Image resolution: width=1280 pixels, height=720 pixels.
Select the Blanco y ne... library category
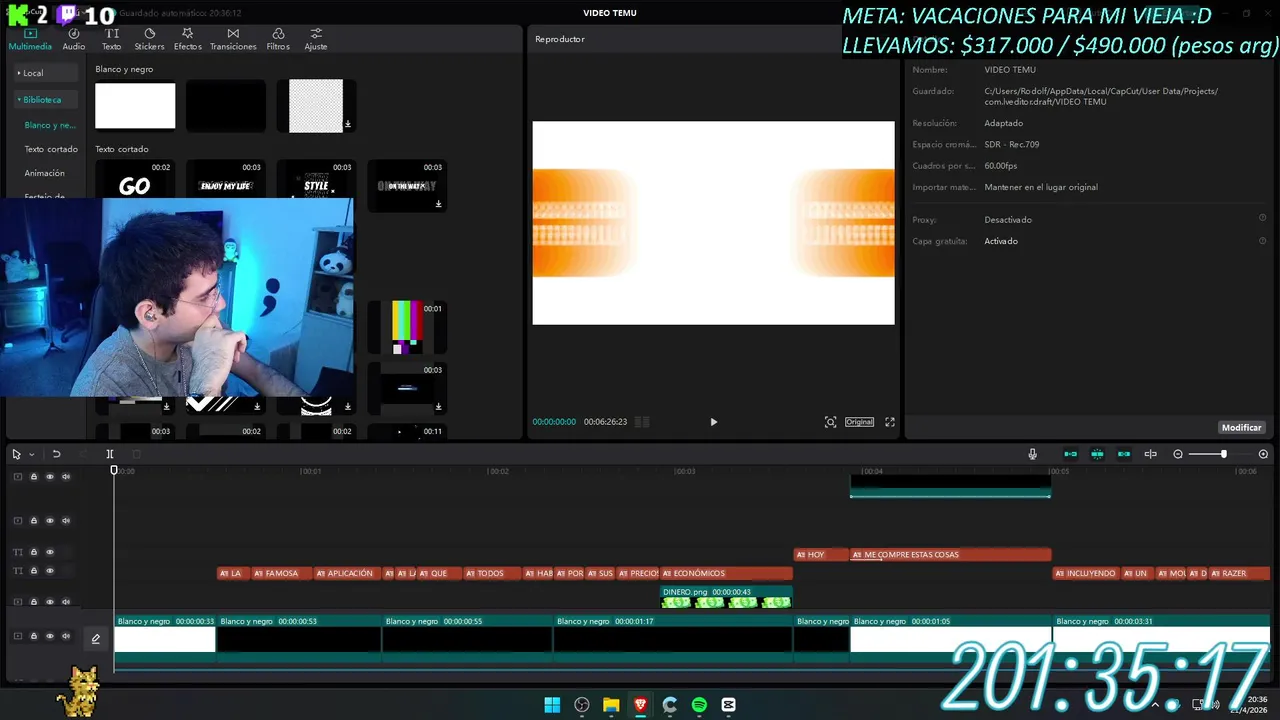[50, 125]
